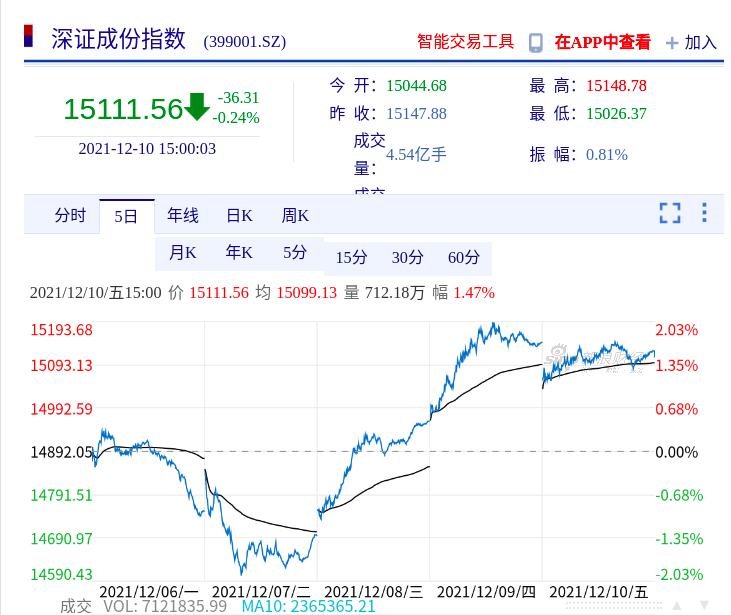Click the 最高 value 15148.78
Viewport: 731px width, 615px height.
coord(616,86)
